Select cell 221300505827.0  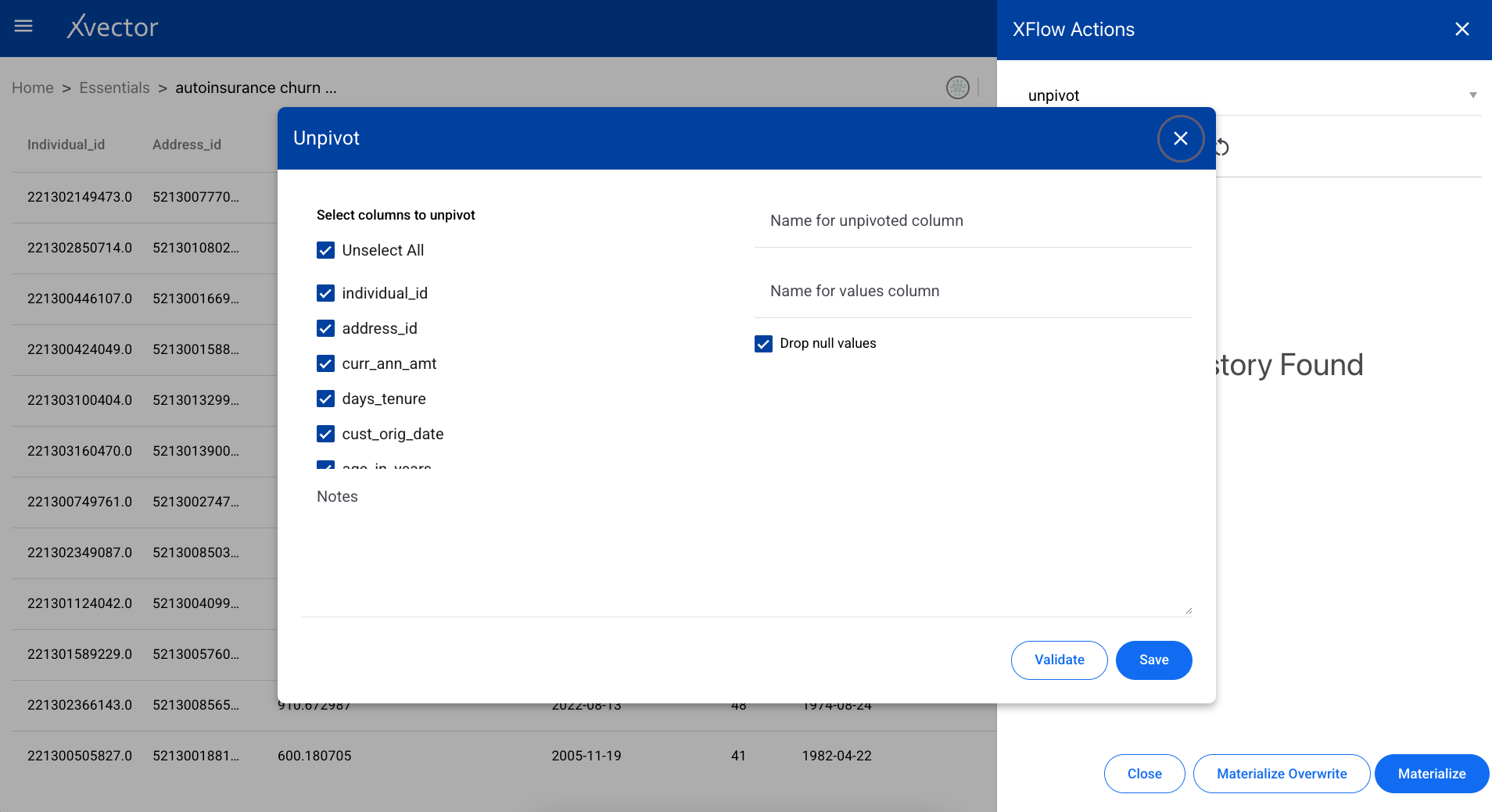click(x=80, y=756)
